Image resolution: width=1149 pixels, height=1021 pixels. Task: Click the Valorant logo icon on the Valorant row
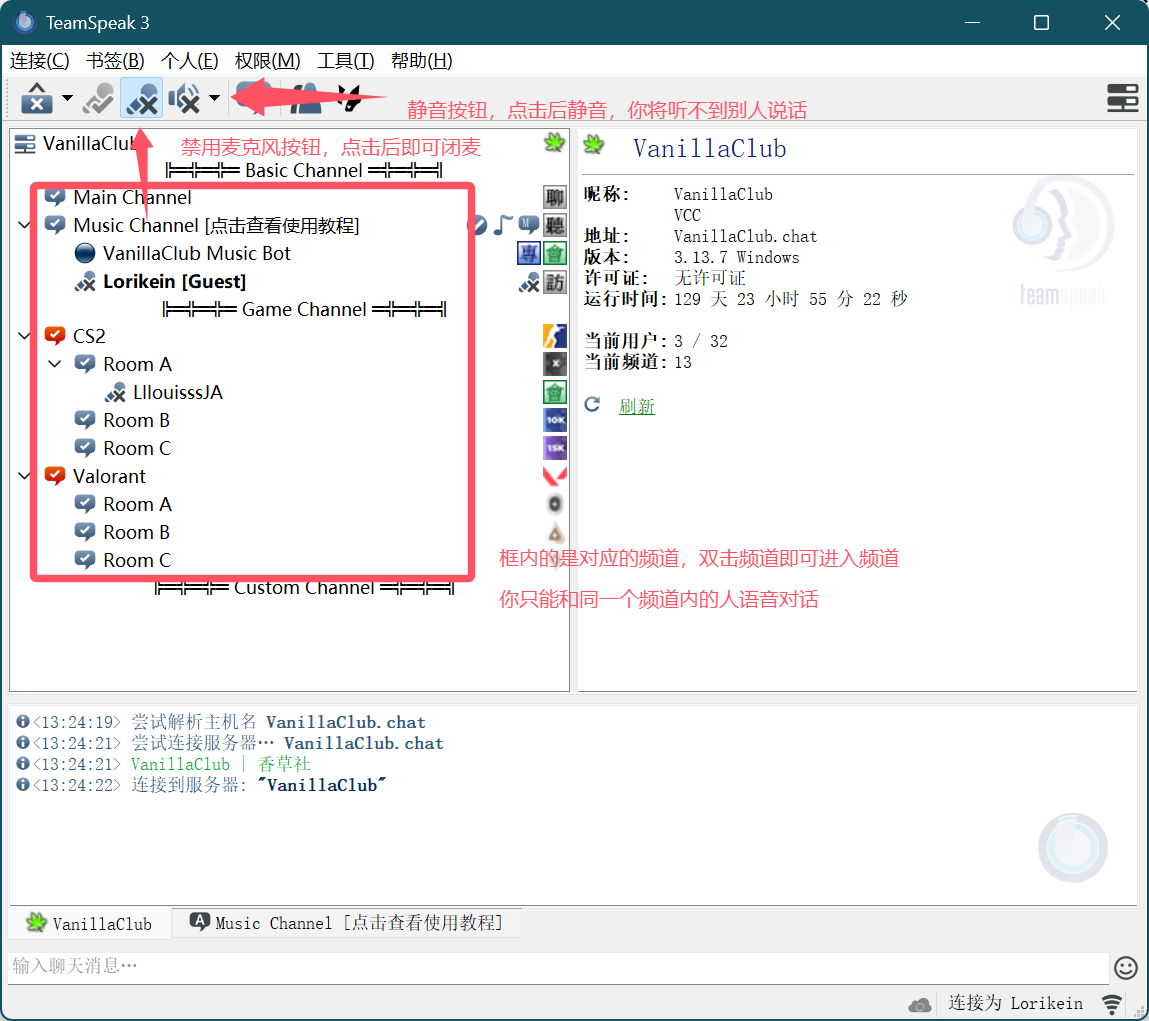pyautogui.click(x=555, y=476)
